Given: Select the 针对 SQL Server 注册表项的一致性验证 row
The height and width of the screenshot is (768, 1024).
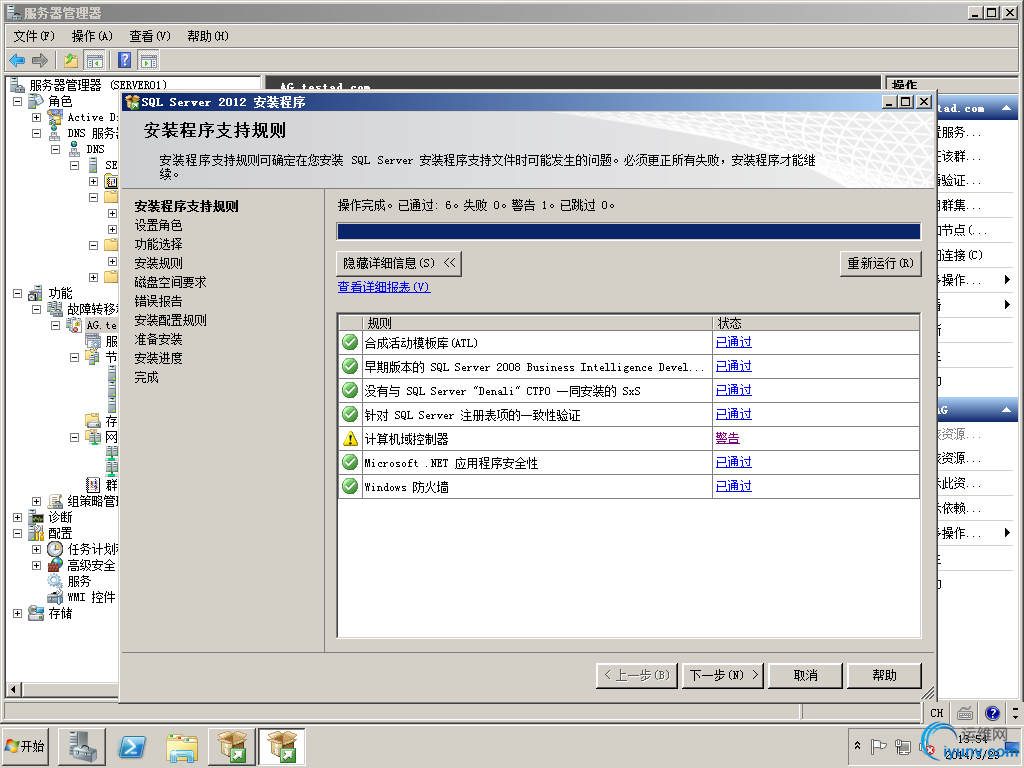Looking at the screenshot, I should point(629,415).
